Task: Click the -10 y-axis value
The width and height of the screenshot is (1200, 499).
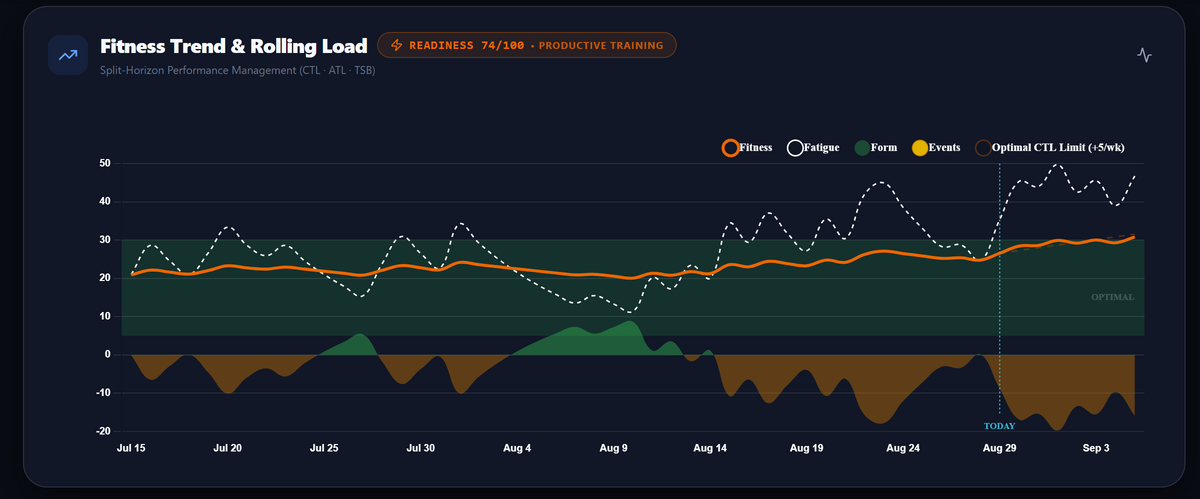Action: pyautogui.click(x=103, y=393)
